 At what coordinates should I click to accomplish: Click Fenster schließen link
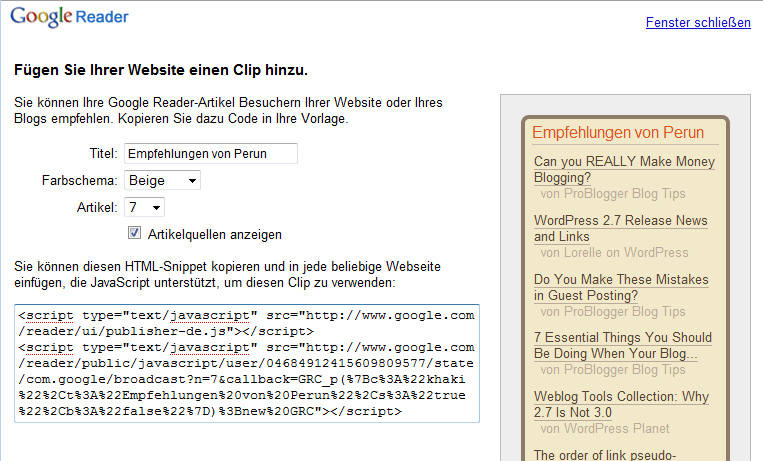tap(698, 22)
